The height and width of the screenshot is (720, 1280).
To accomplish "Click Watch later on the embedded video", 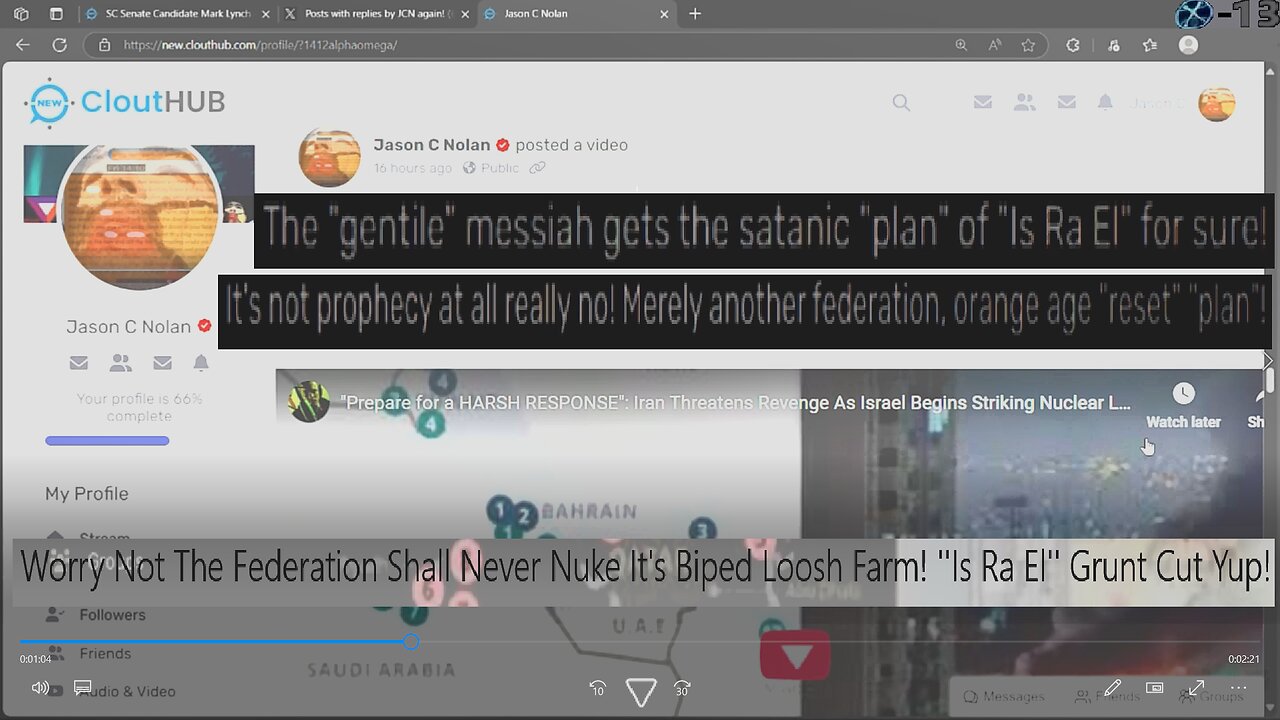I will point(1183,405).
